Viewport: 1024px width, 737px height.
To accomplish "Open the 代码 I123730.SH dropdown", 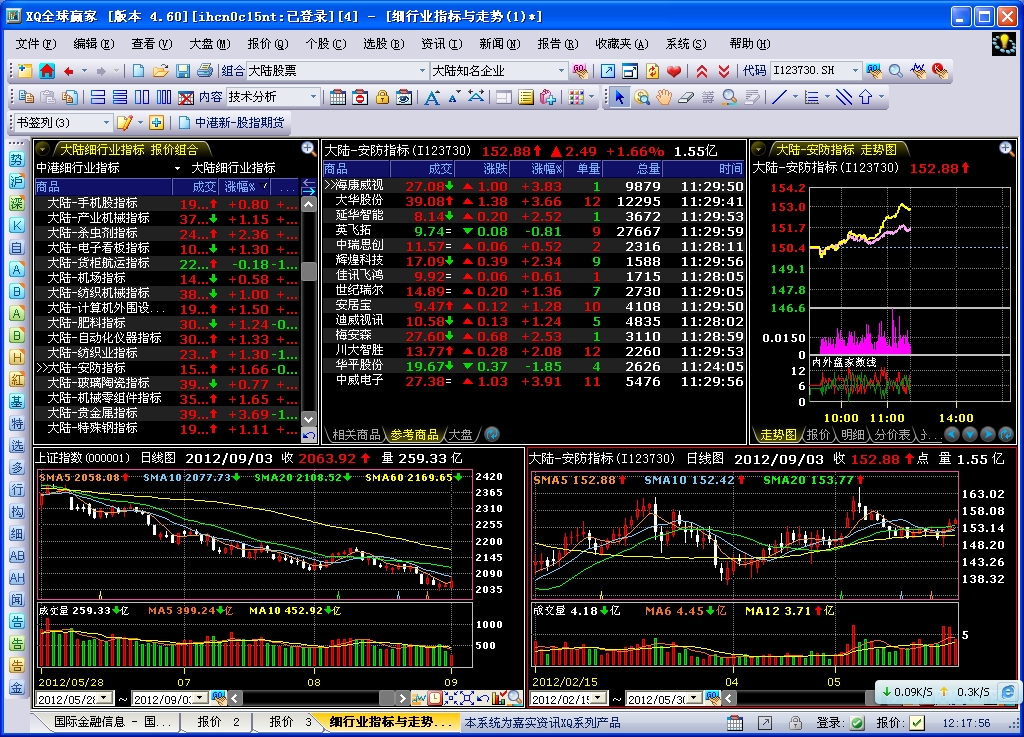I will [x=855, y=71].
